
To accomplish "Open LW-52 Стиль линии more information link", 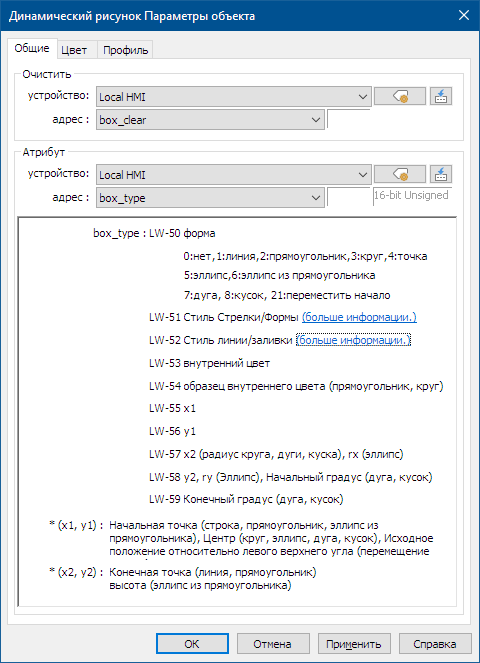I will [354, 340].
